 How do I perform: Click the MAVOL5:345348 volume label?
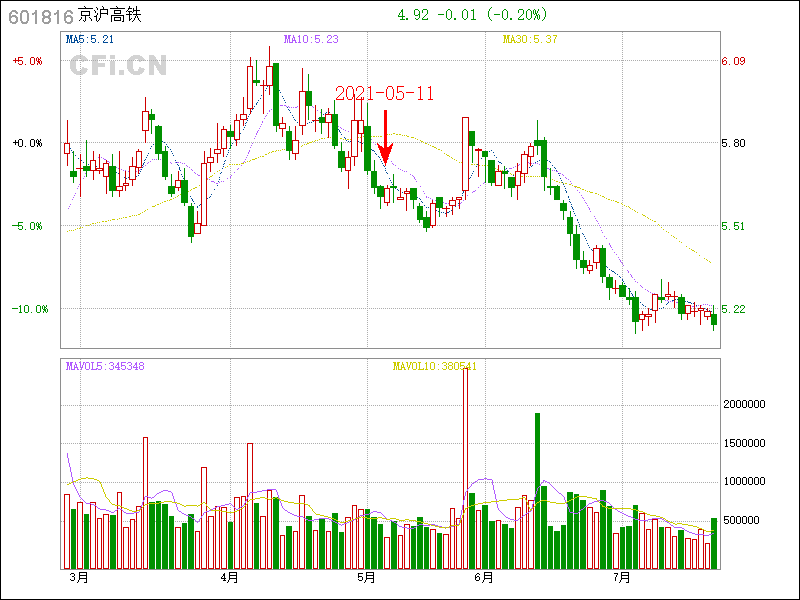click(x=105, y=367)
